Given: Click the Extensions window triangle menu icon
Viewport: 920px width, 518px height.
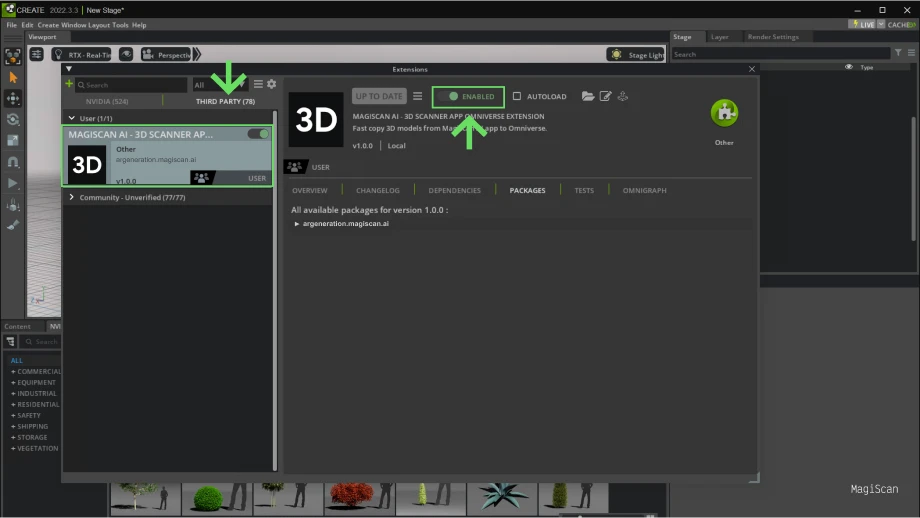Looking at the screenshot, I should coord(69,69).
